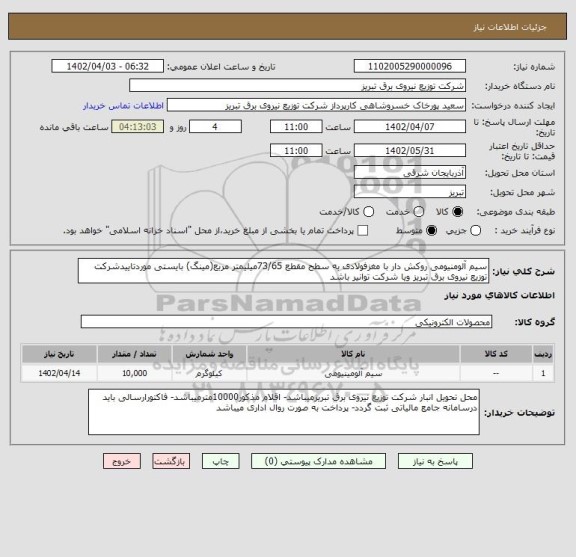Click the خروج exit button

pos(122,461)
